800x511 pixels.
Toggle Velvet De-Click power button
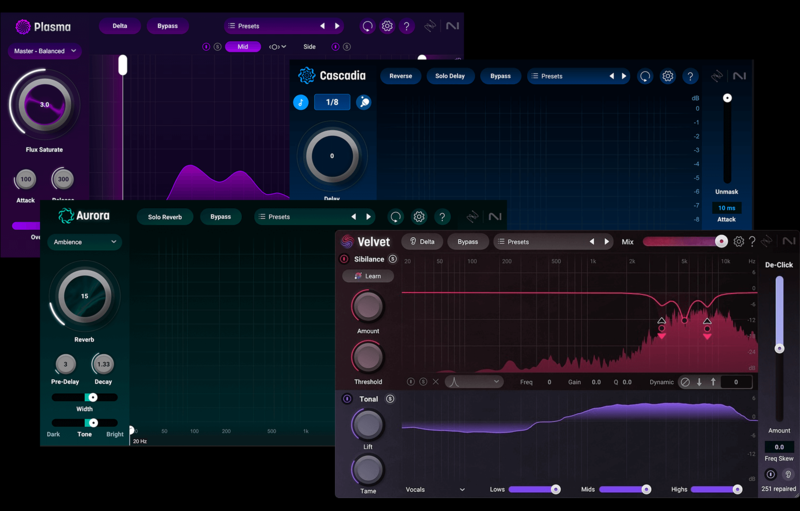(771, 475)
